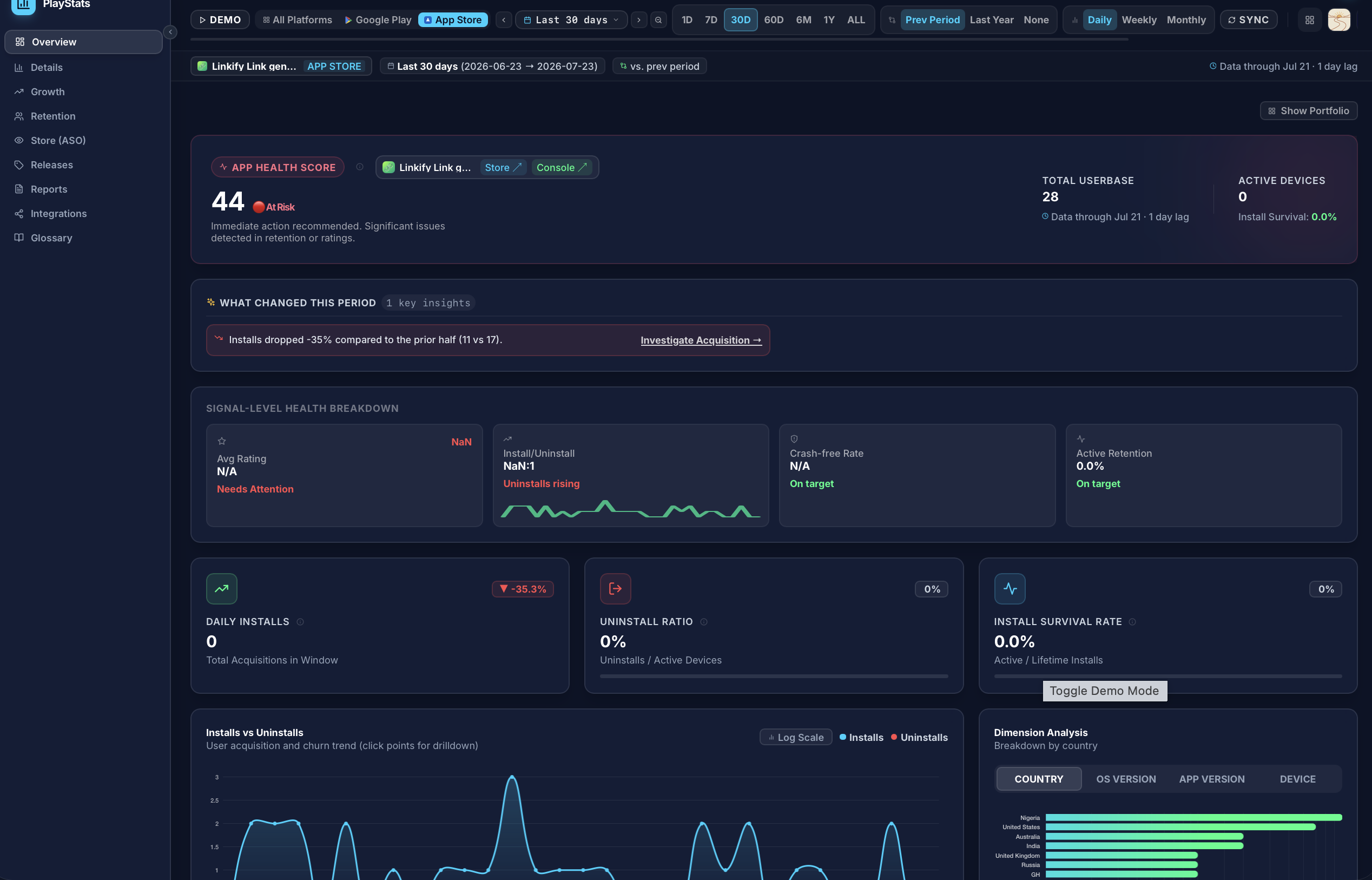Toggle the Log Scale button
The width and height of the screenshot is (1372, 880).
tap(796, 737)
